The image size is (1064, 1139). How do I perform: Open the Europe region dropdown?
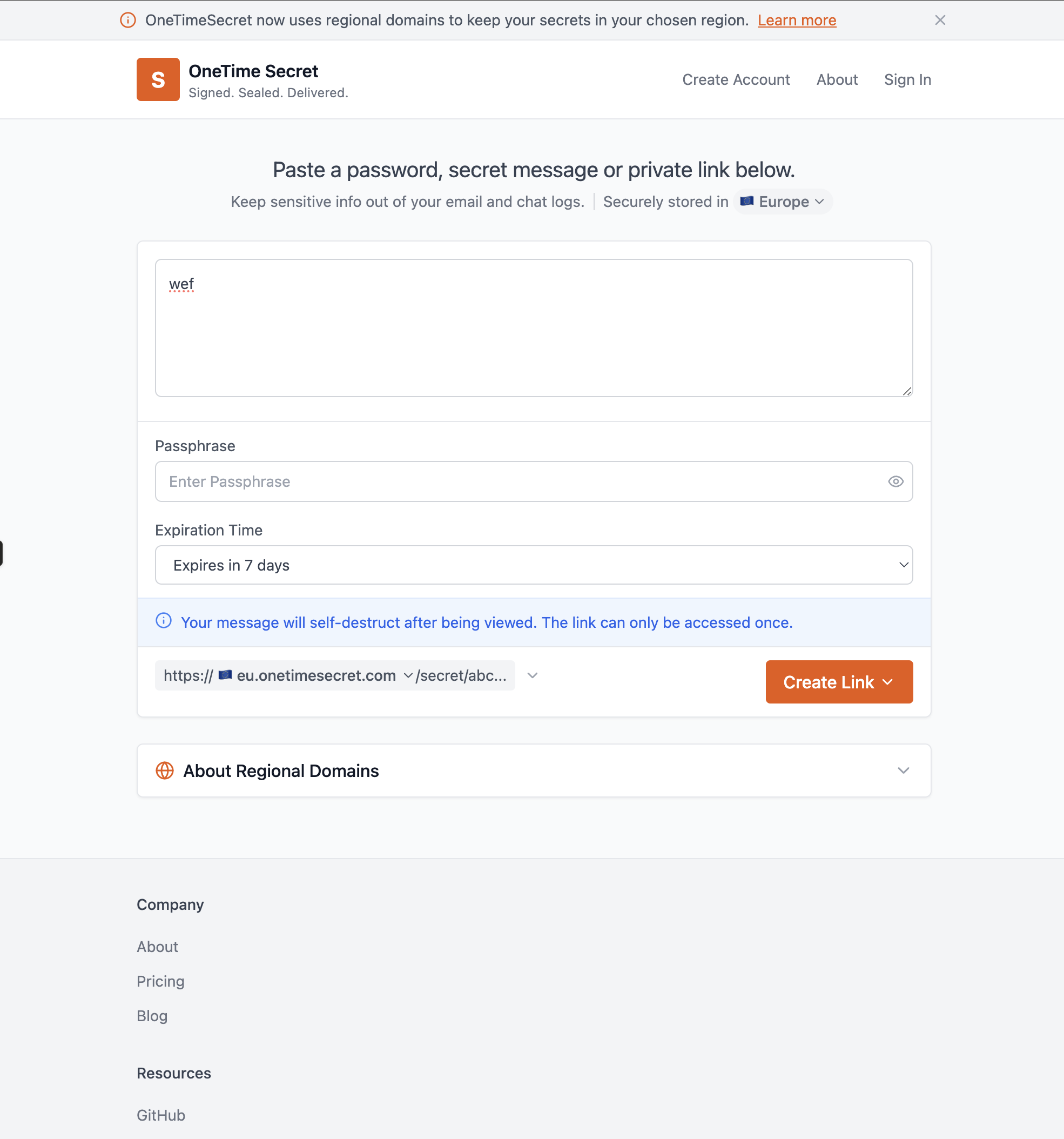783,202
